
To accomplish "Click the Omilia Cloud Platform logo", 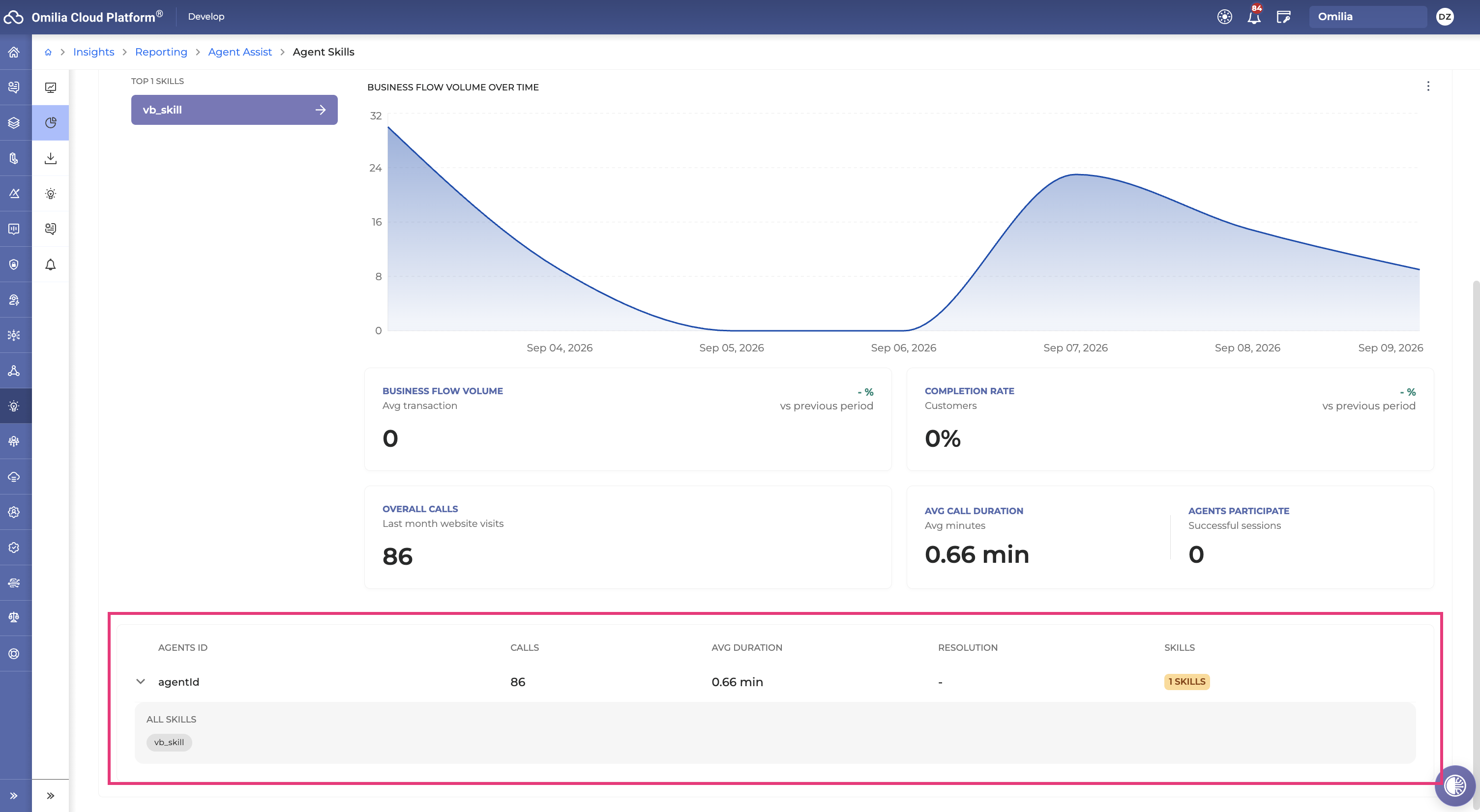I will [83, 17].
